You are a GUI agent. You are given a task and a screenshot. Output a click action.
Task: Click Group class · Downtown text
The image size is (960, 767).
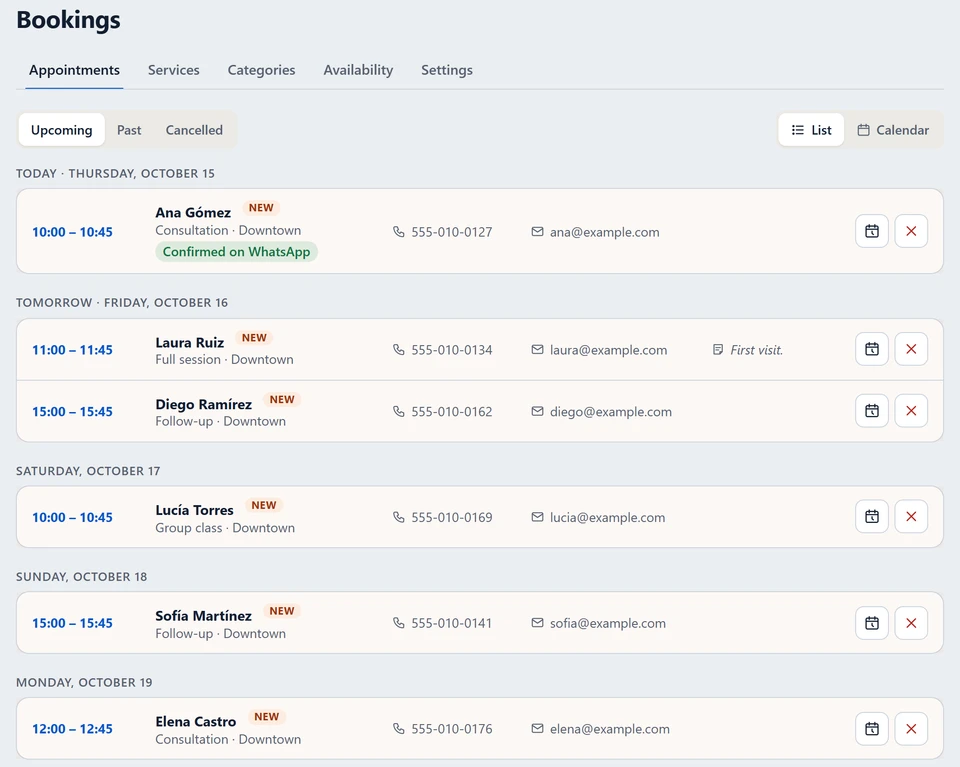point(225,528)
